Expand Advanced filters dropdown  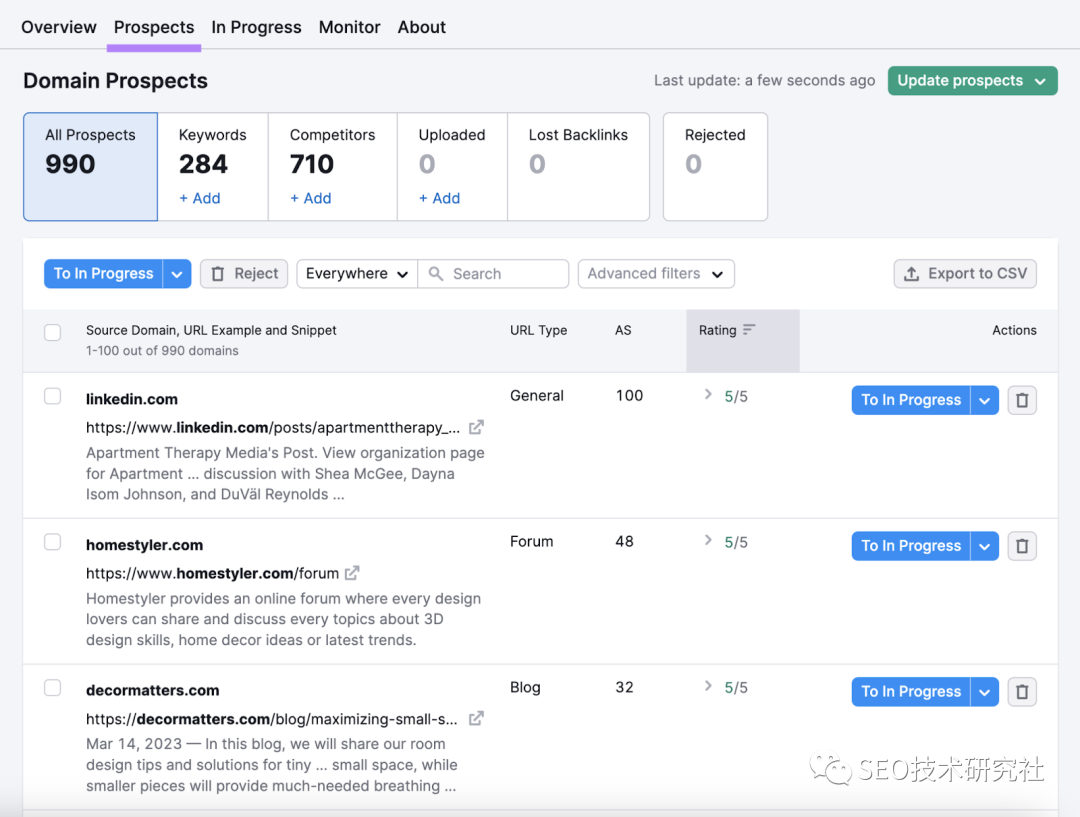click(656, 274)
